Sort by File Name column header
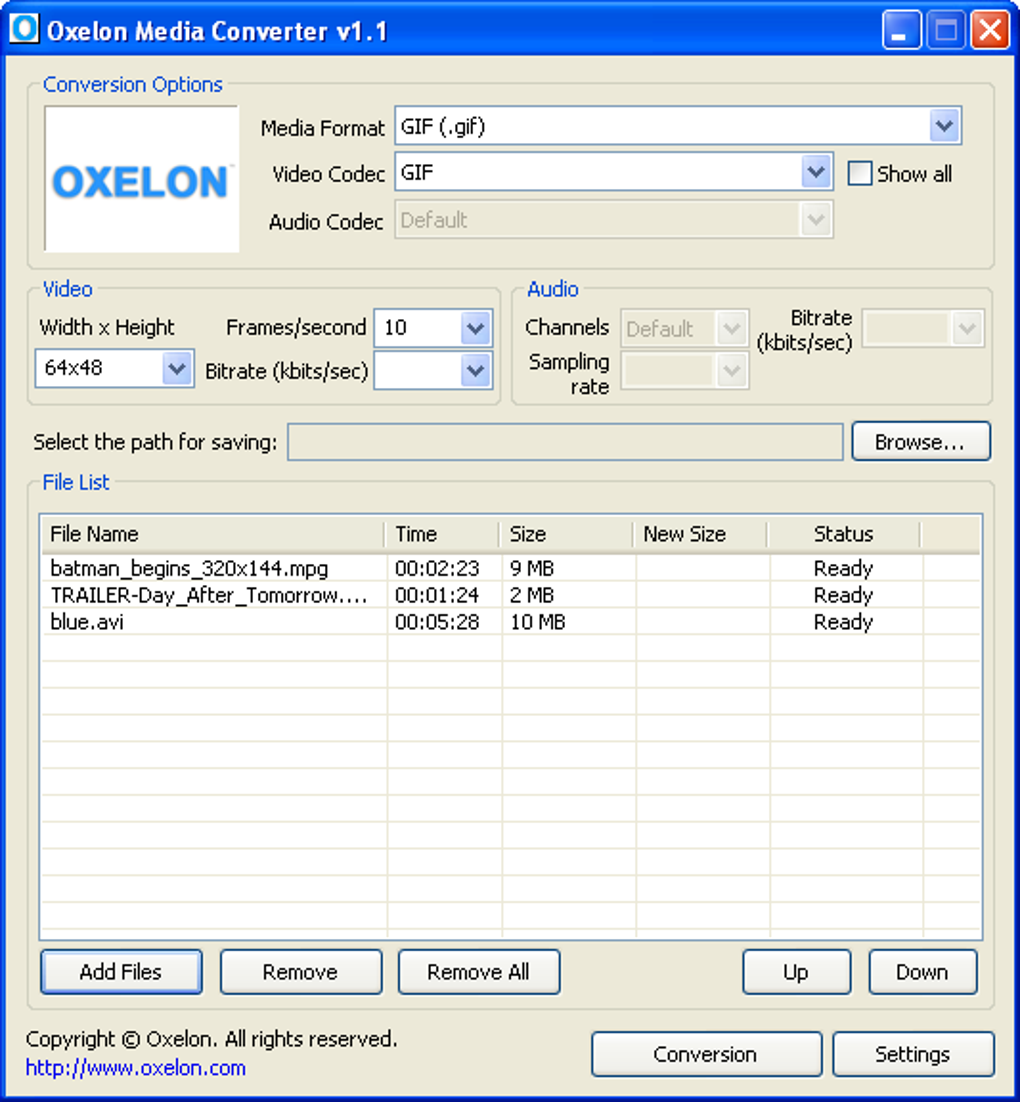This screenshot has width=1020, height=1102. tap(214, 534)
